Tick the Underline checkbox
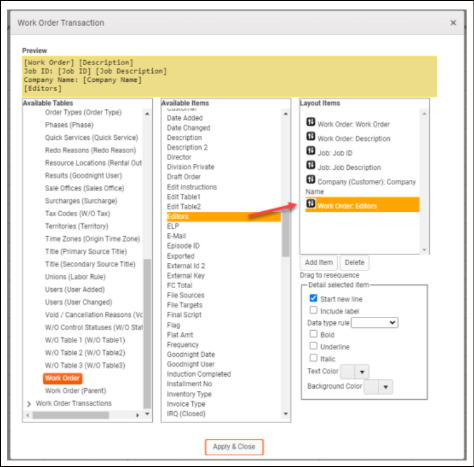 point(313,346)
